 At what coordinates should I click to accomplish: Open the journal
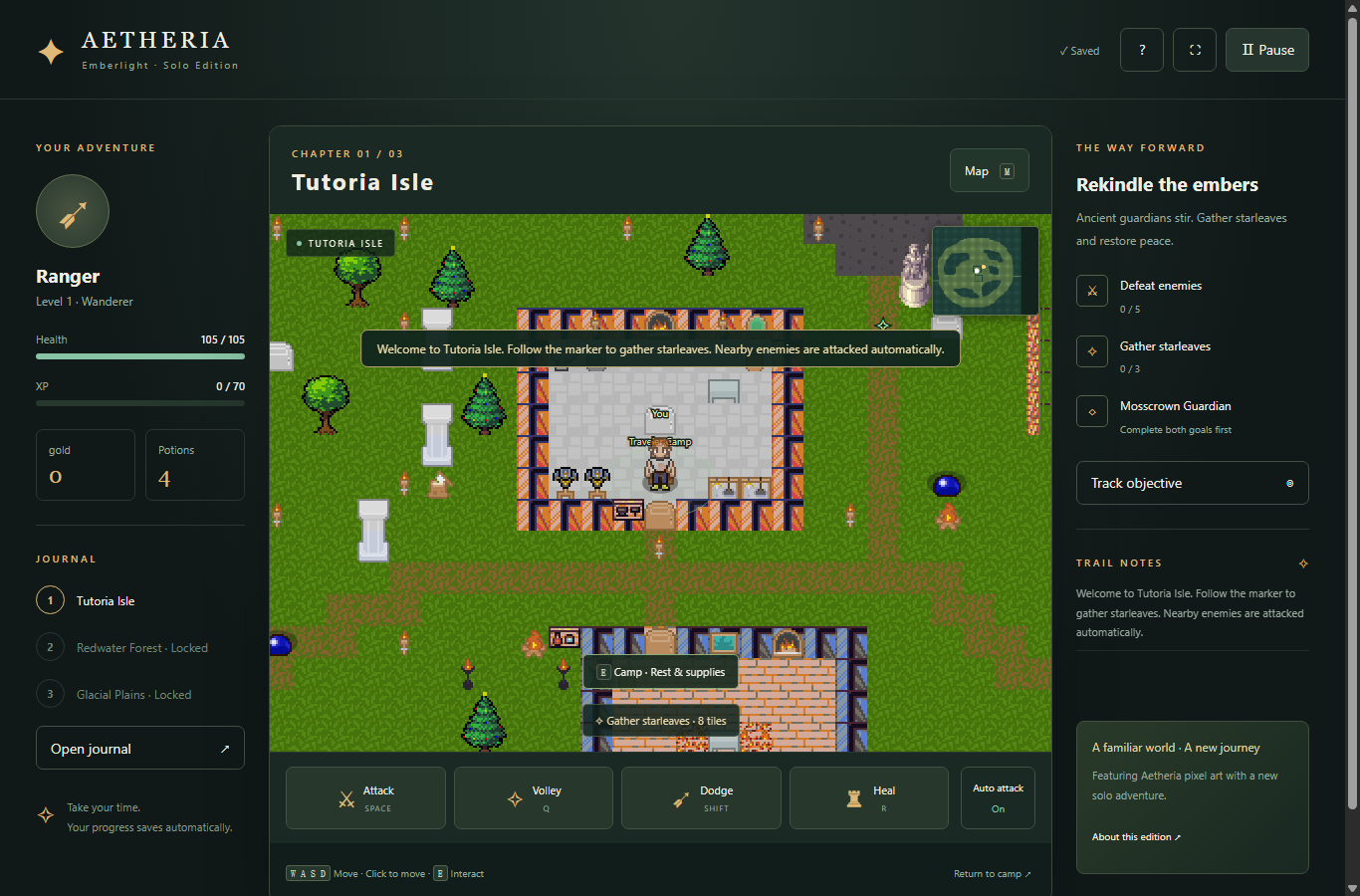click(x=140, y=749)
